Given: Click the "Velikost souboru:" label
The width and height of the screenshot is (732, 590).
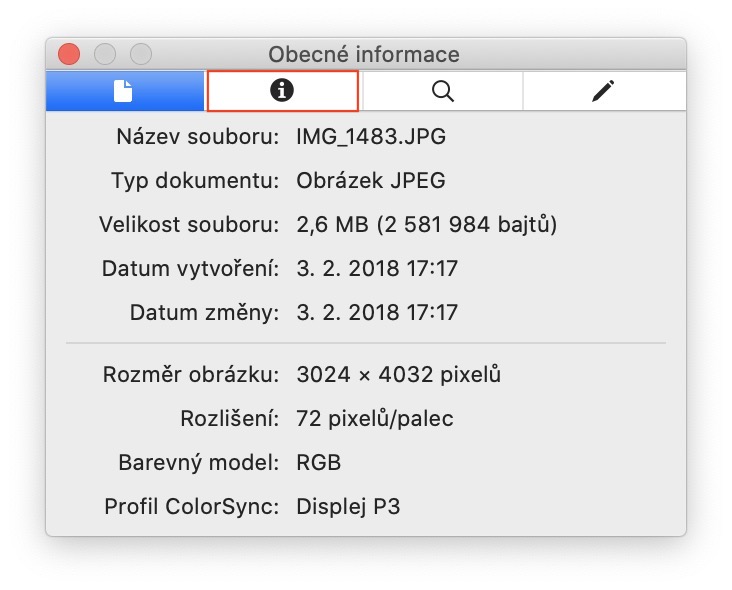Looking at the screenshot, I should coord(189,225).
